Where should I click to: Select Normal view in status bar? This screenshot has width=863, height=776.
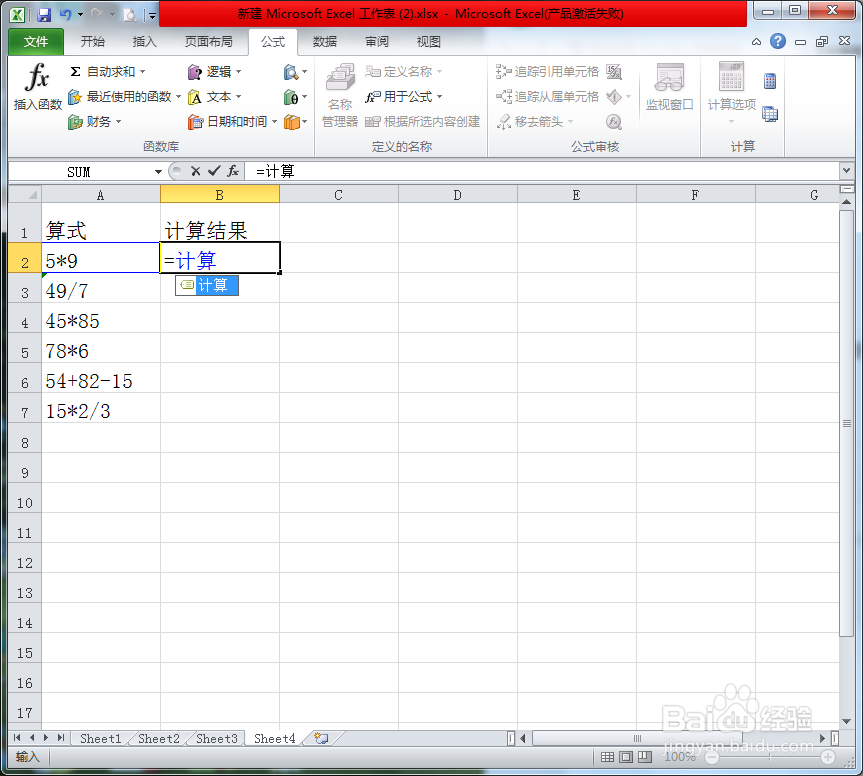(608, 757)
